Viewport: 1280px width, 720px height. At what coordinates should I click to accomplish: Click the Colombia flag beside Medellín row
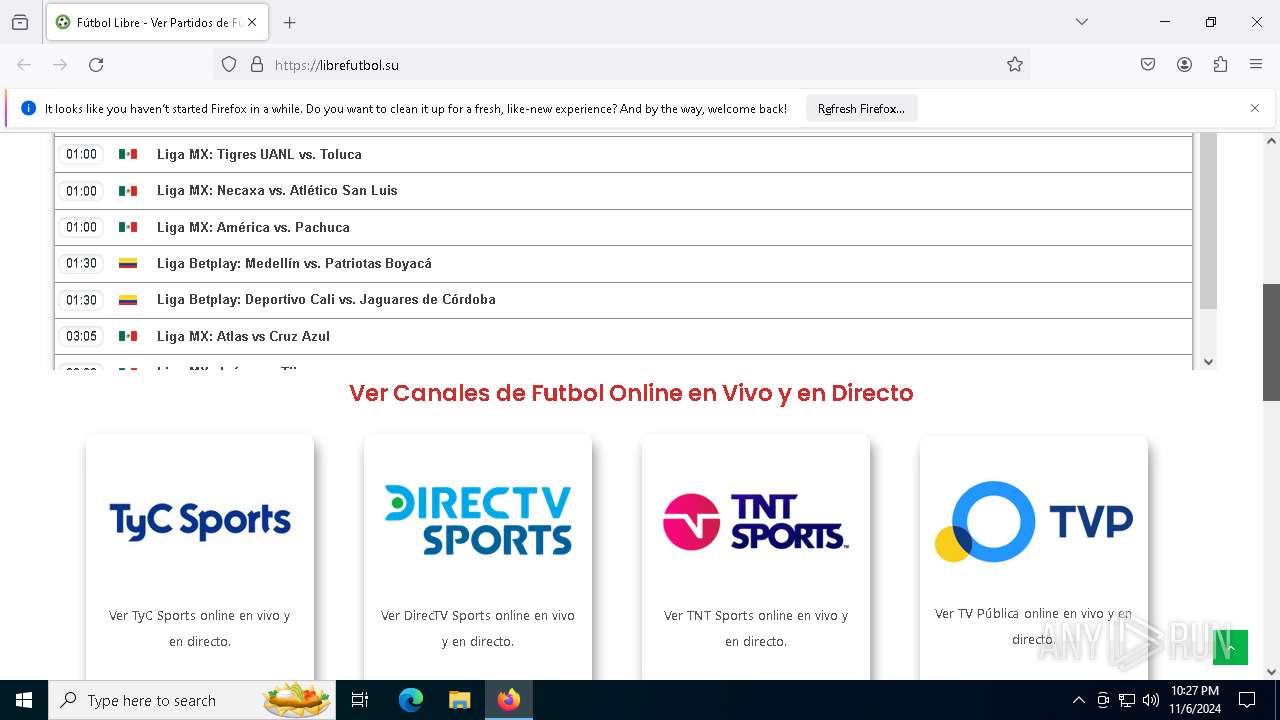tap(128, 263)
